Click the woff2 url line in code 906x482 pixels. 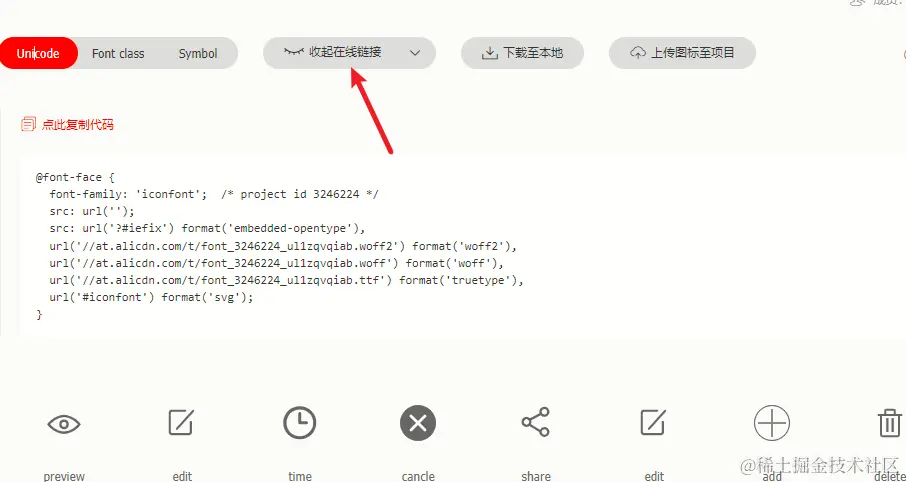click(283, 246)
